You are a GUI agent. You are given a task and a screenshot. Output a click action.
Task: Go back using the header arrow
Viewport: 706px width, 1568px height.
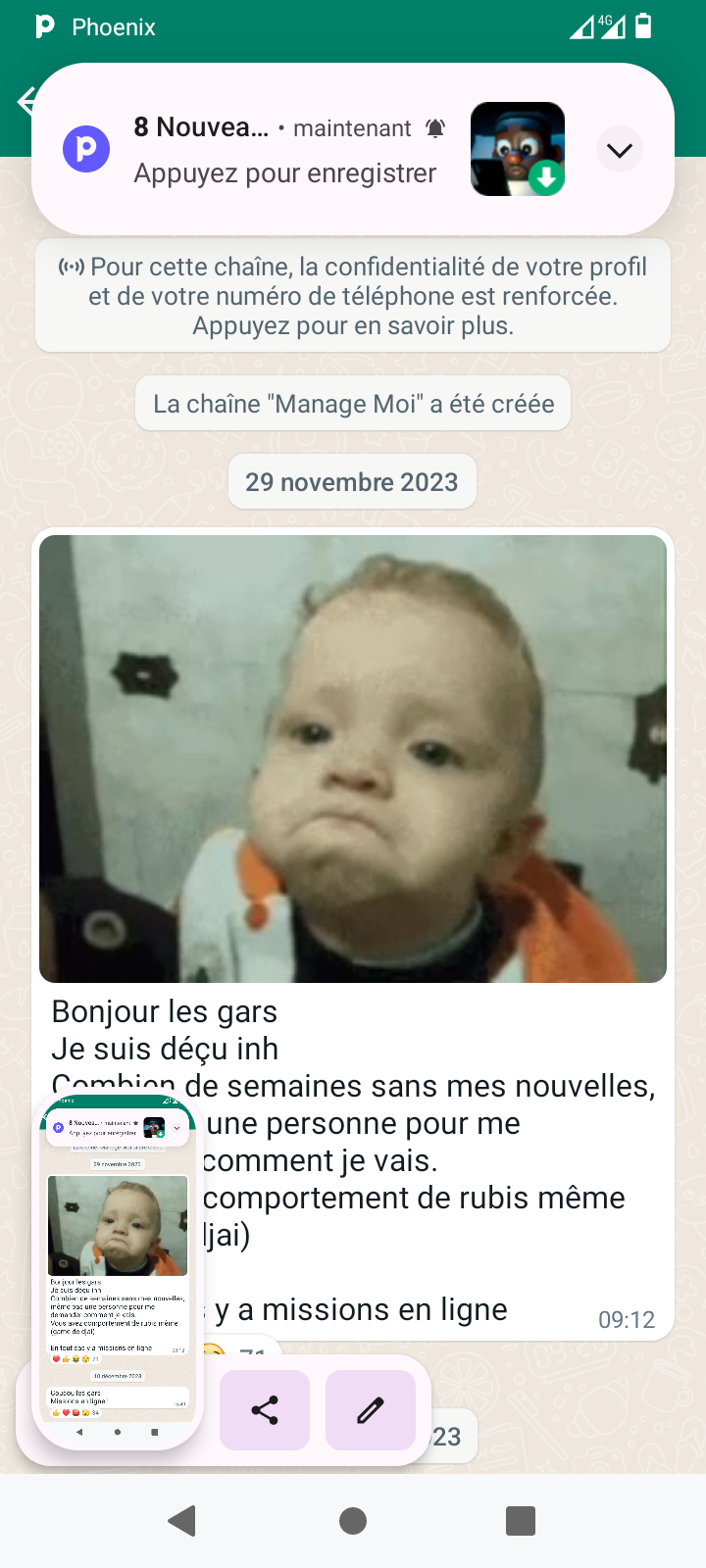(26, 101)
